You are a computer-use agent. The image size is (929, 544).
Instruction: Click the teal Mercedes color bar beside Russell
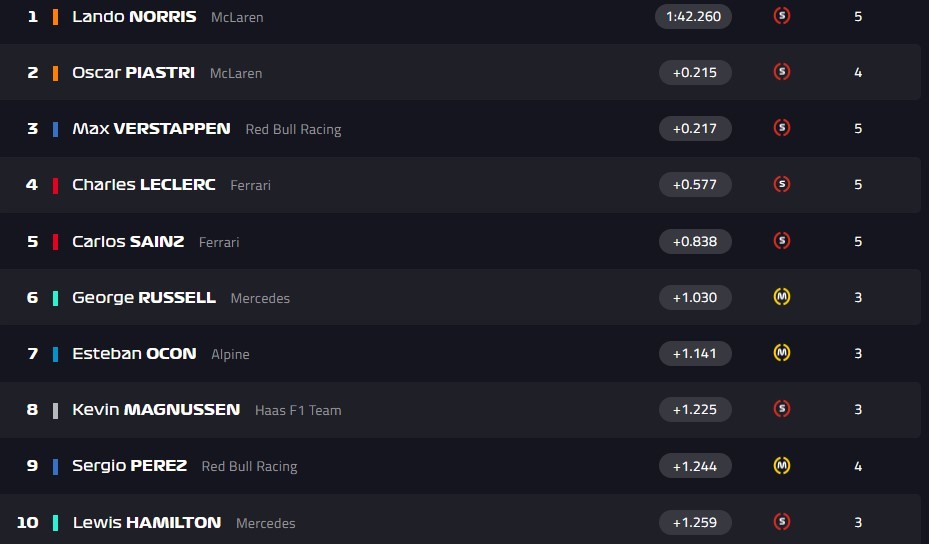click(x=55, y=298)
